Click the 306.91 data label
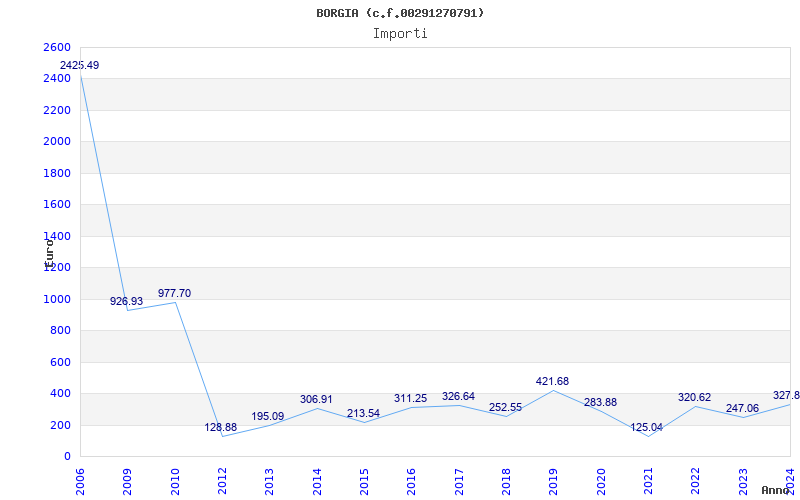Viewport: 800px width, 500px height. 316,399
